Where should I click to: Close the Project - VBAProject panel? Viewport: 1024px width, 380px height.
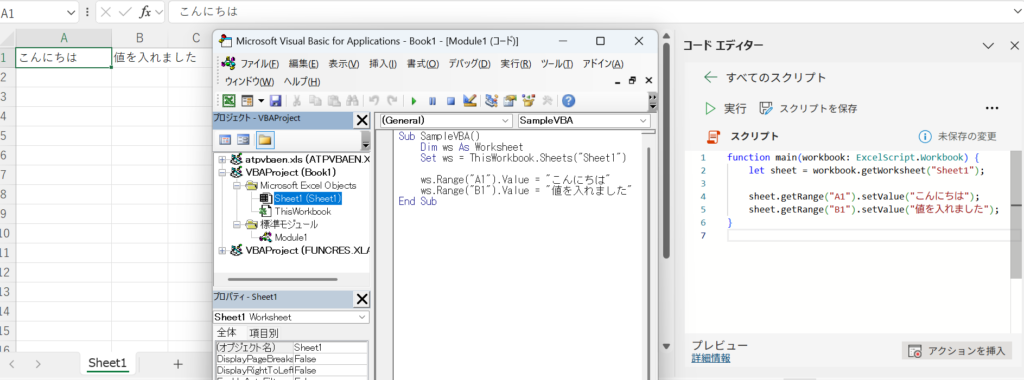[361, 119]
